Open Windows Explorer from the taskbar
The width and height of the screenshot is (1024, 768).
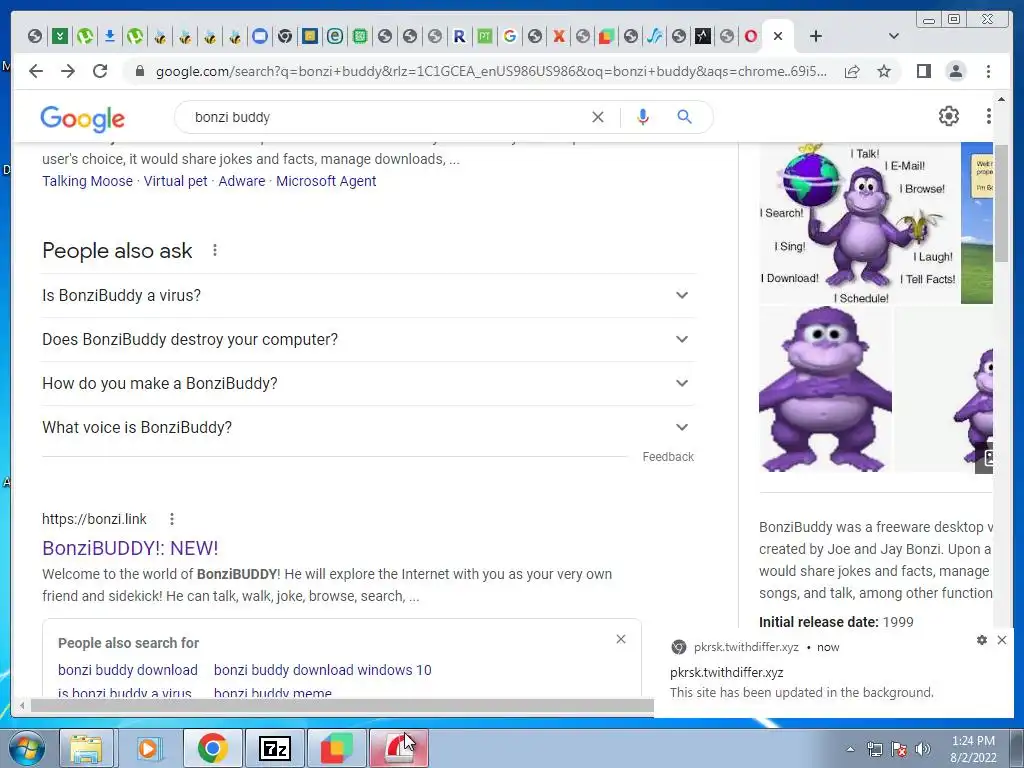[86, 748]
